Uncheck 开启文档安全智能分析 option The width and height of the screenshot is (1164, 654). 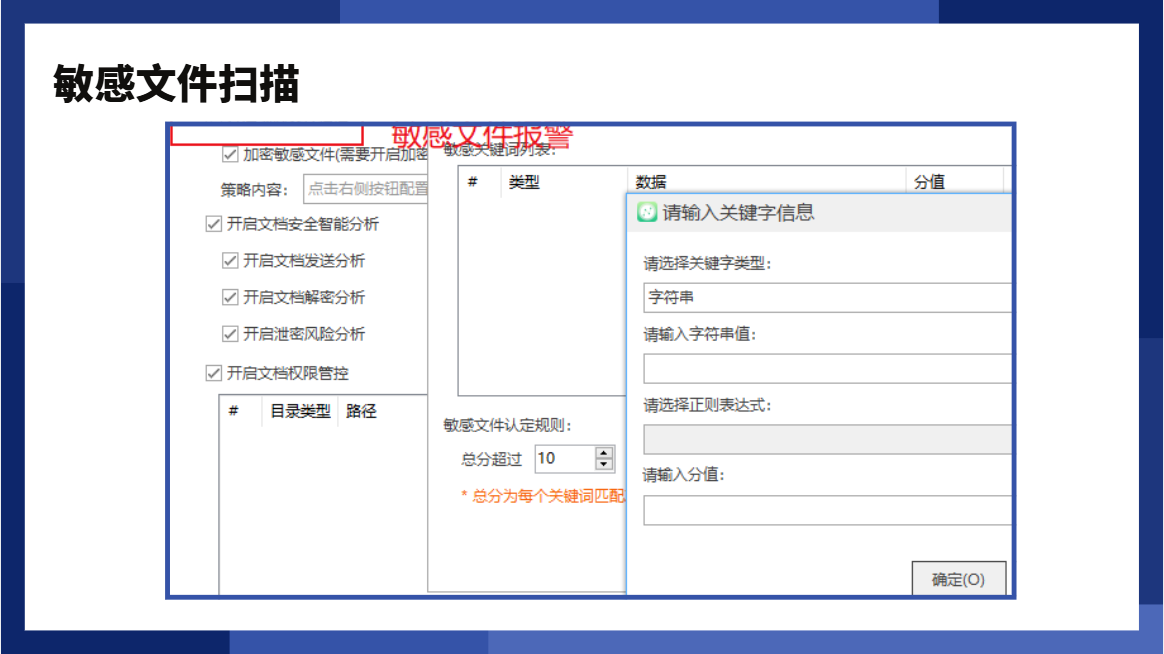(214, 224)
